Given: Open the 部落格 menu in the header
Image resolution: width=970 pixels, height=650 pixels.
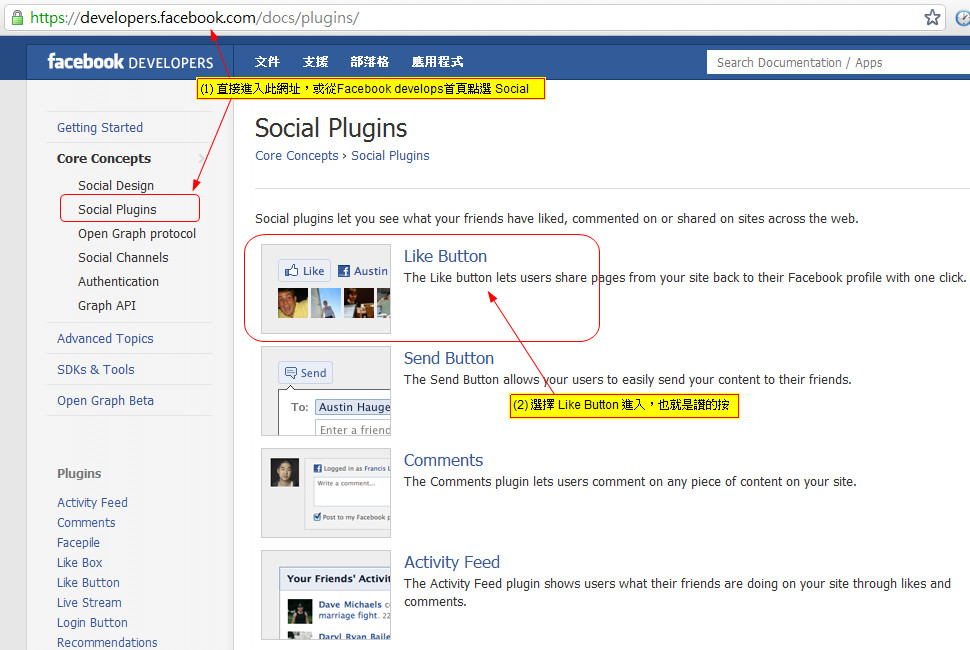Looking at the screenshot, I should click(x=370, y=62).
